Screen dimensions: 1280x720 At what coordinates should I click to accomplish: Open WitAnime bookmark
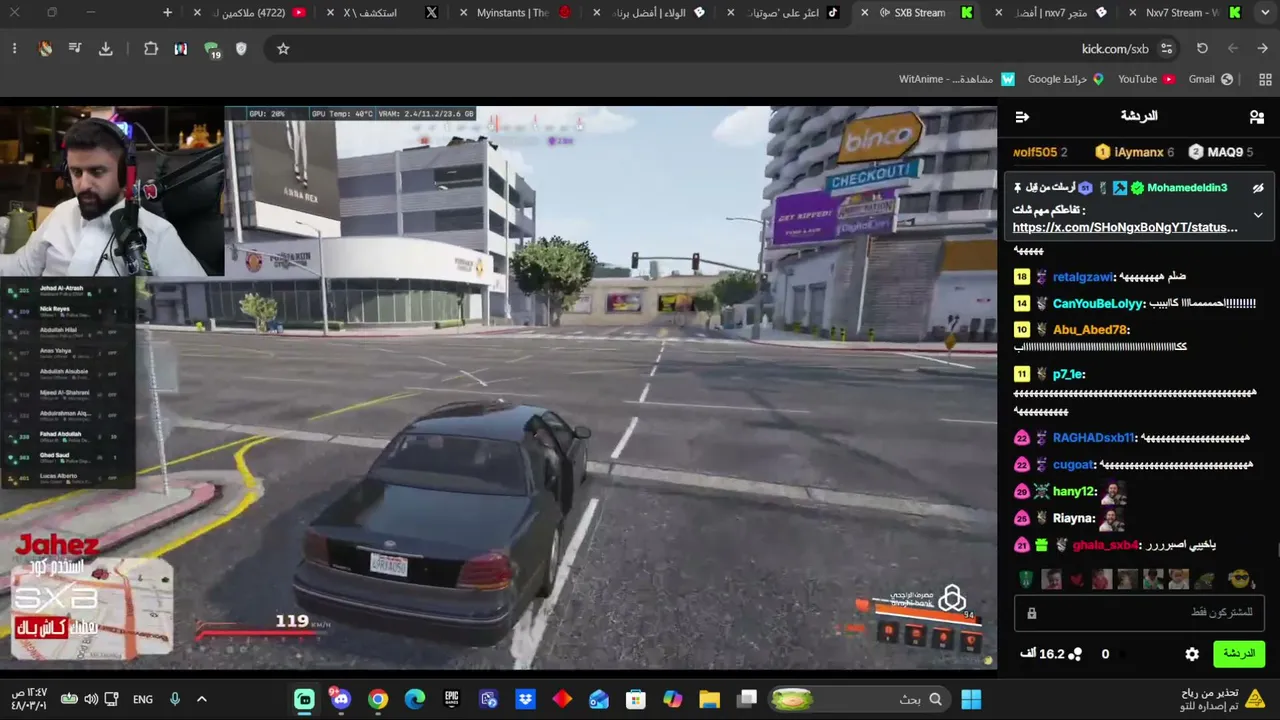957,79
